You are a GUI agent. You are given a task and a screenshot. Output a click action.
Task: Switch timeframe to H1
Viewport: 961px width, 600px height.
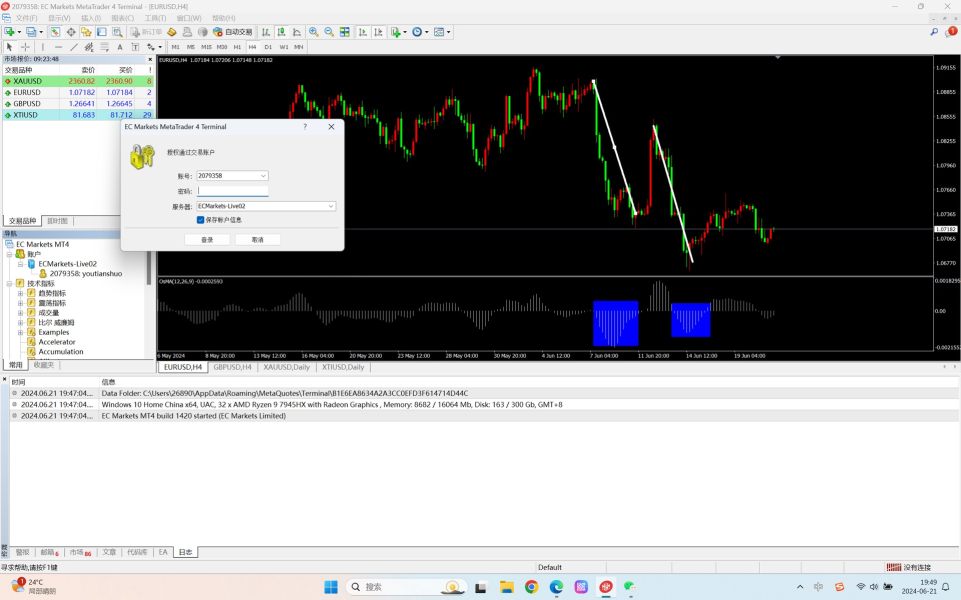click(x=237, y=47)
